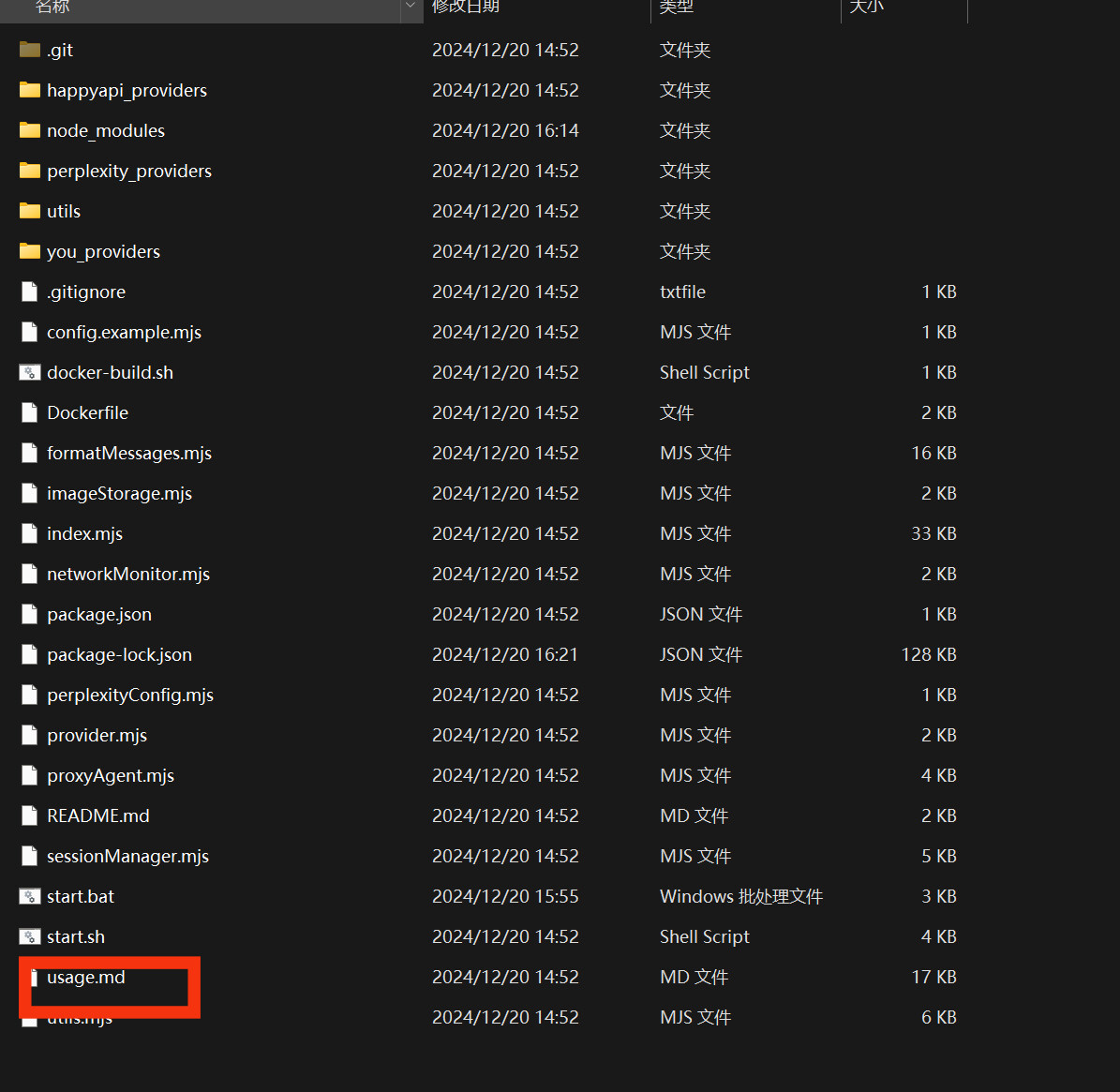Sort by the size column header
This screenshot has width=1120, height=1092.
coord(866,7)
